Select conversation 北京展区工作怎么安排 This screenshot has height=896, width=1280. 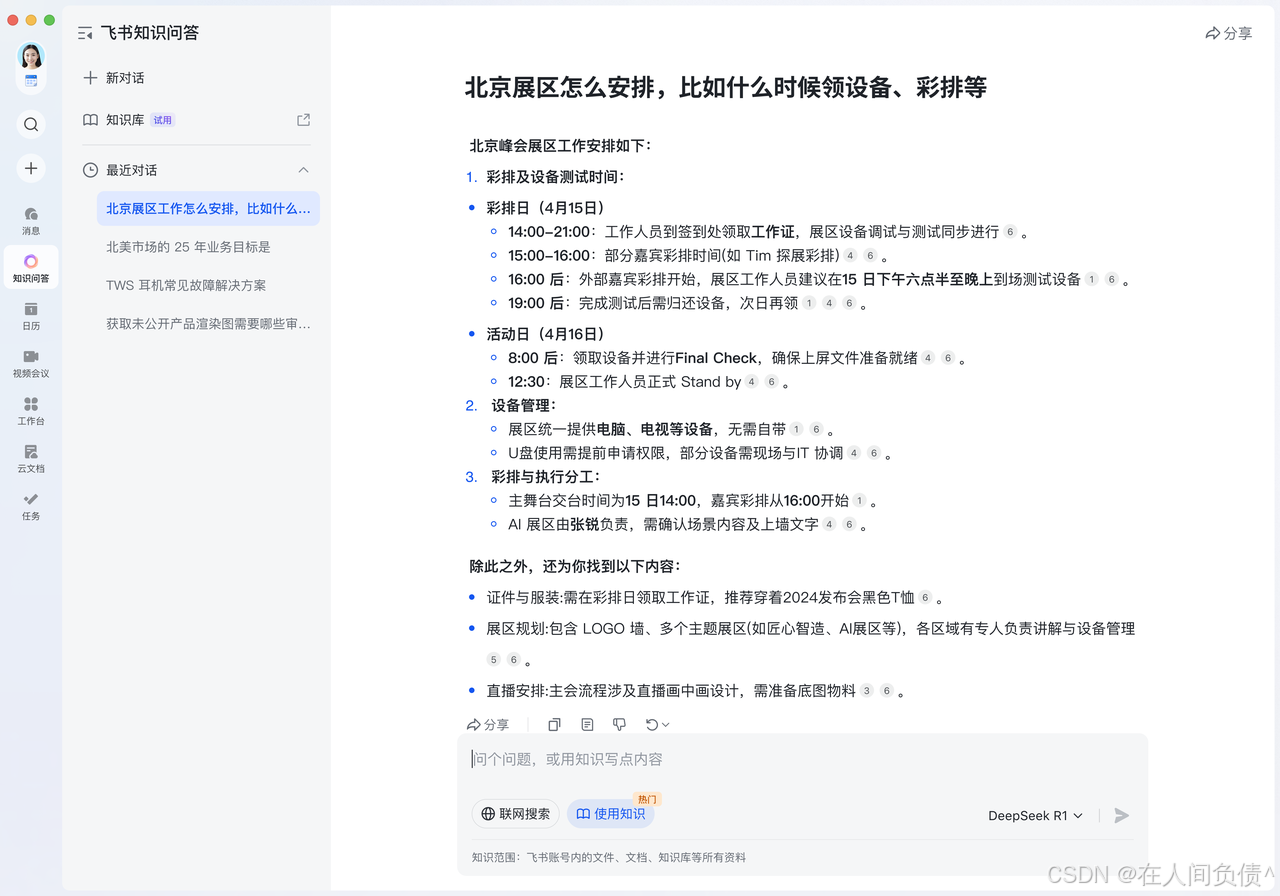208,208
